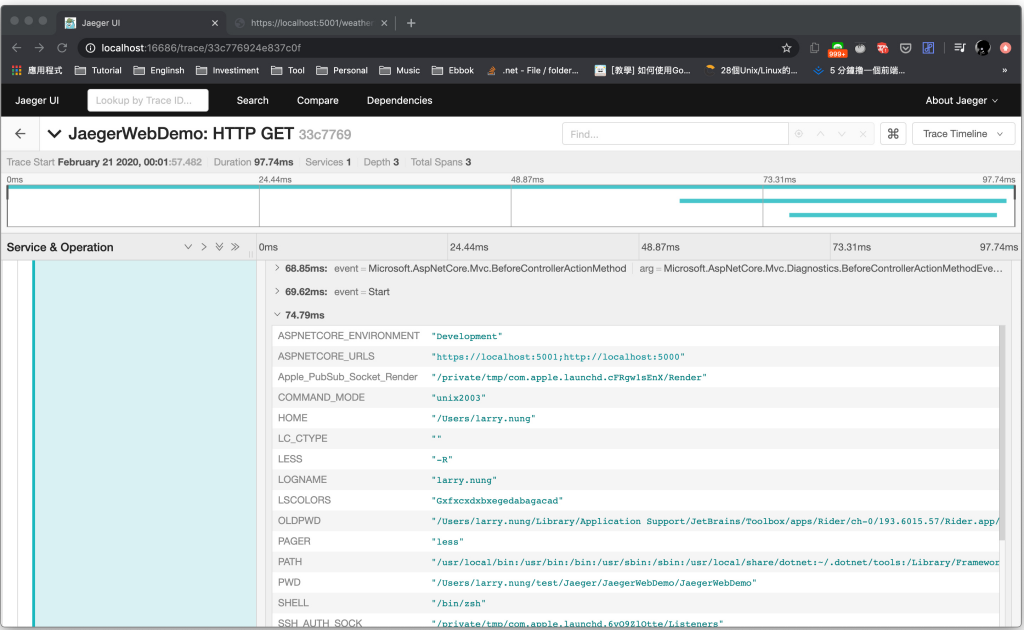Click the address bar URL
The image size is (1024, 630).
(x=201, y=48)
